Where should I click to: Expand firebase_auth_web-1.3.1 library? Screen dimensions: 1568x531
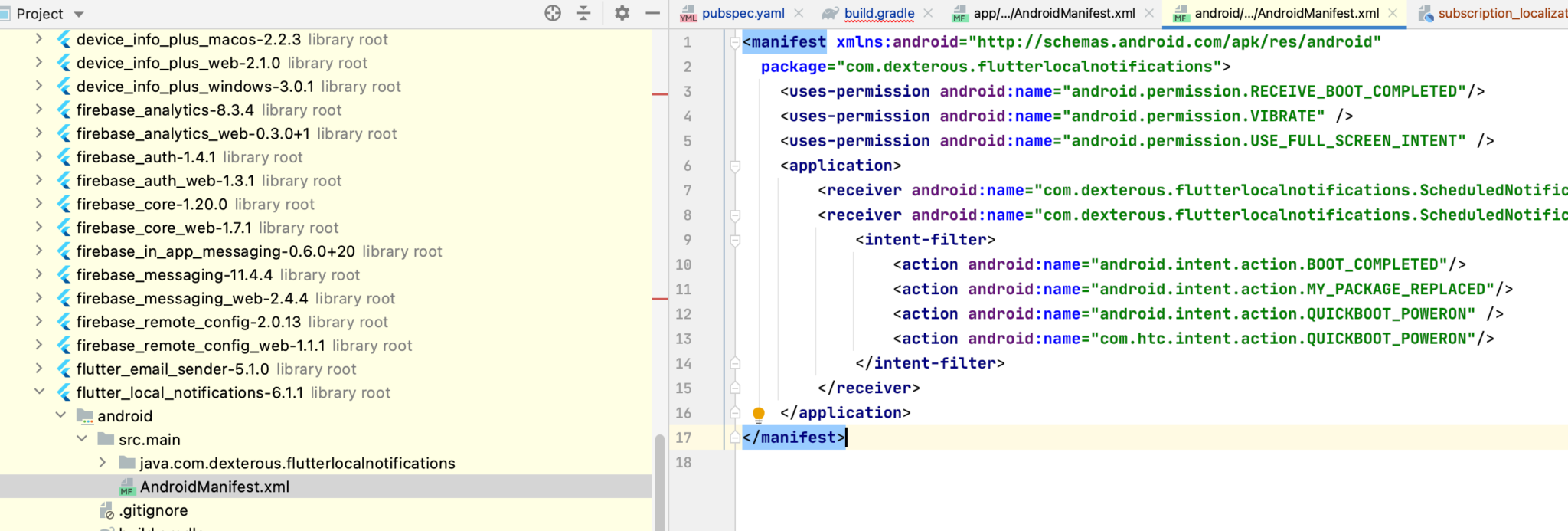(39, 180)
